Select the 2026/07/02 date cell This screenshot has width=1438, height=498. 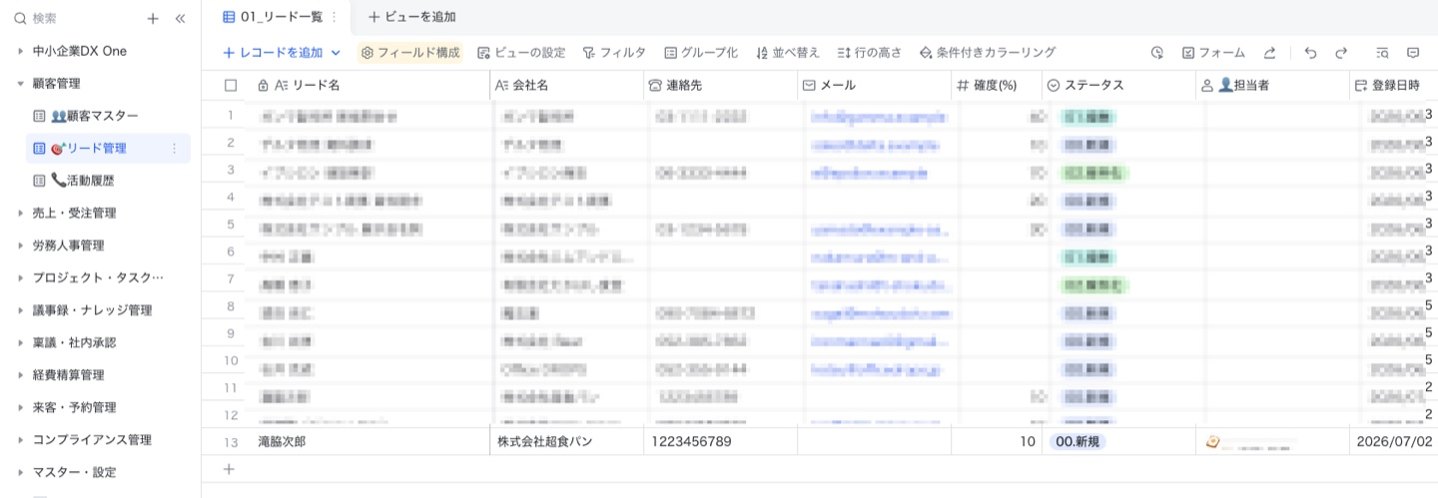pos(1392,441)
